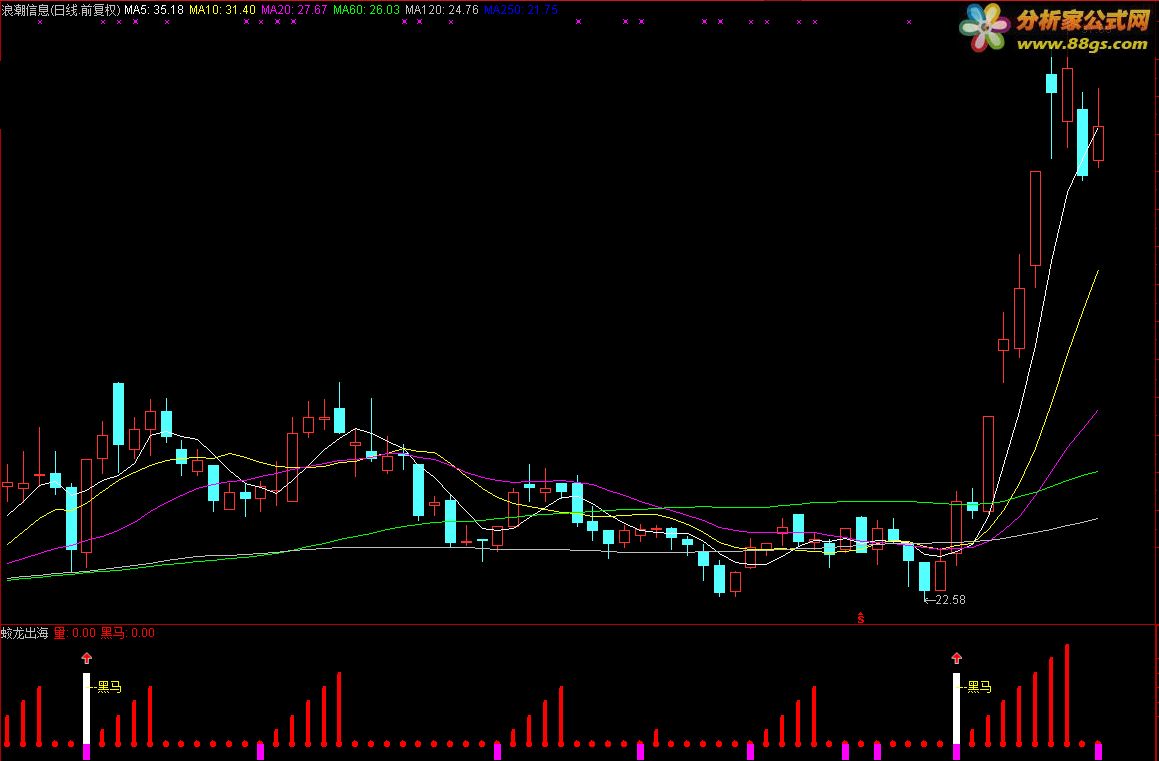Viewport: 1159px width, 761px height.
Task: Select the MA5: 35.18 indicator label
Action: 154,10
